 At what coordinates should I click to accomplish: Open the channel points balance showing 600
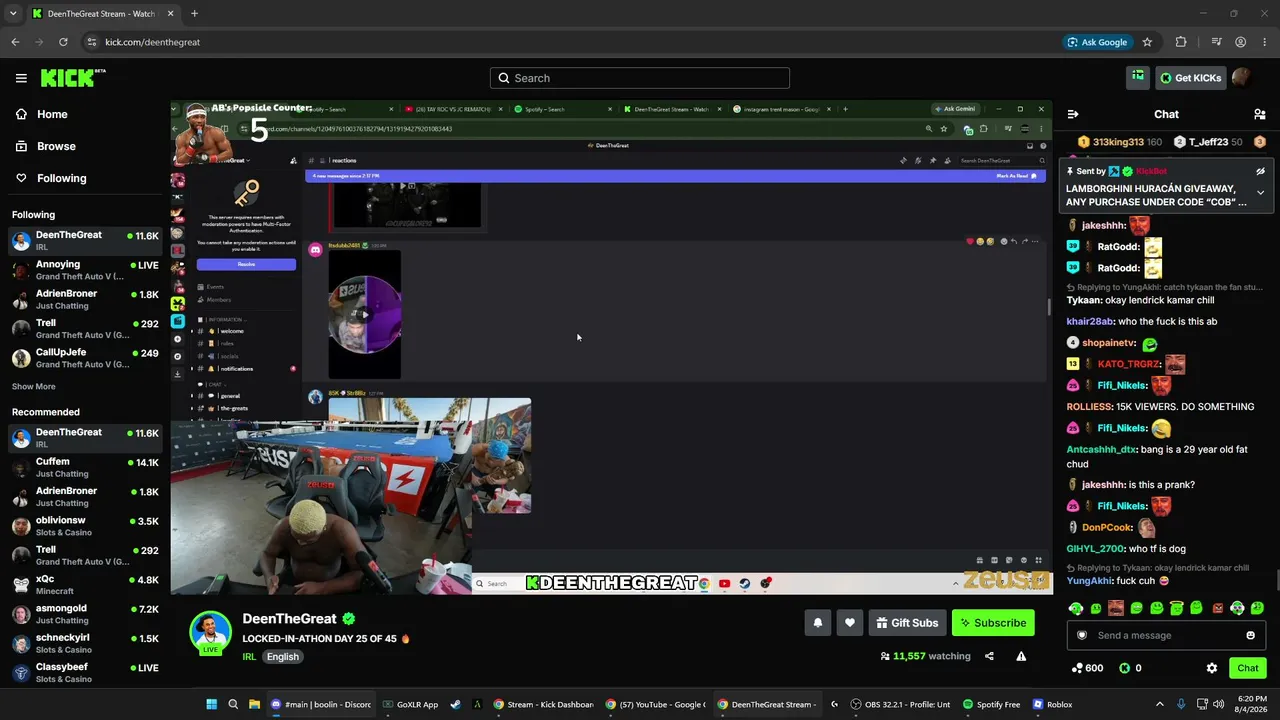click(x=1087, y=668)
